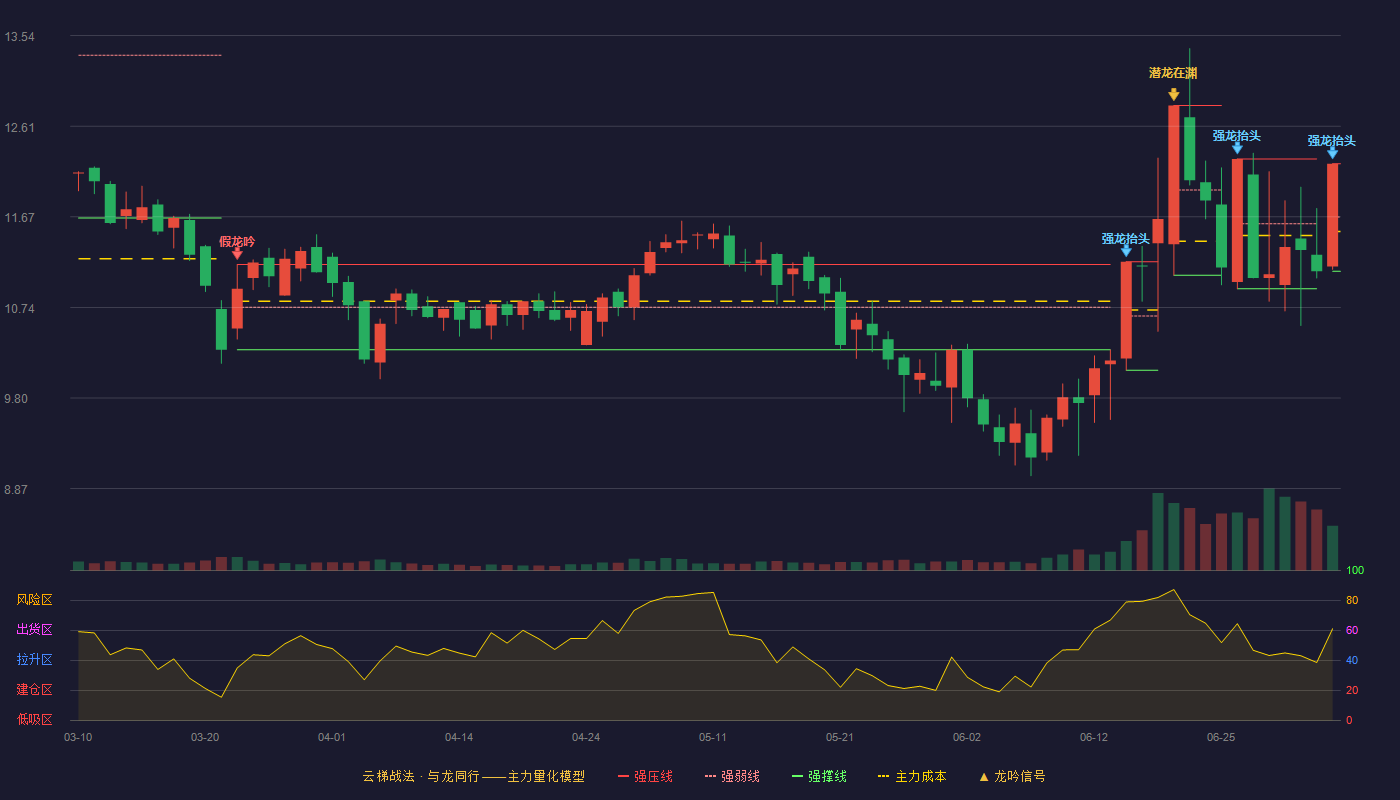
Task: Click the green 100 indicator axis value
Action: (1355, 571)
